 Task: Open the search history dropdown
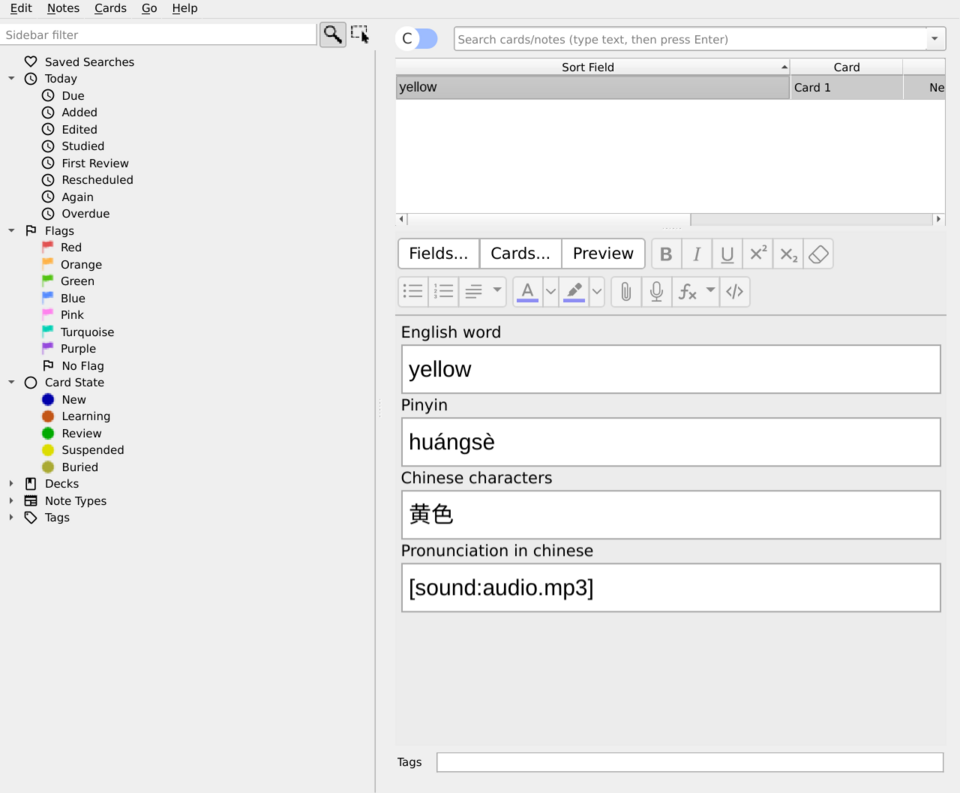[x=934, y=38]
